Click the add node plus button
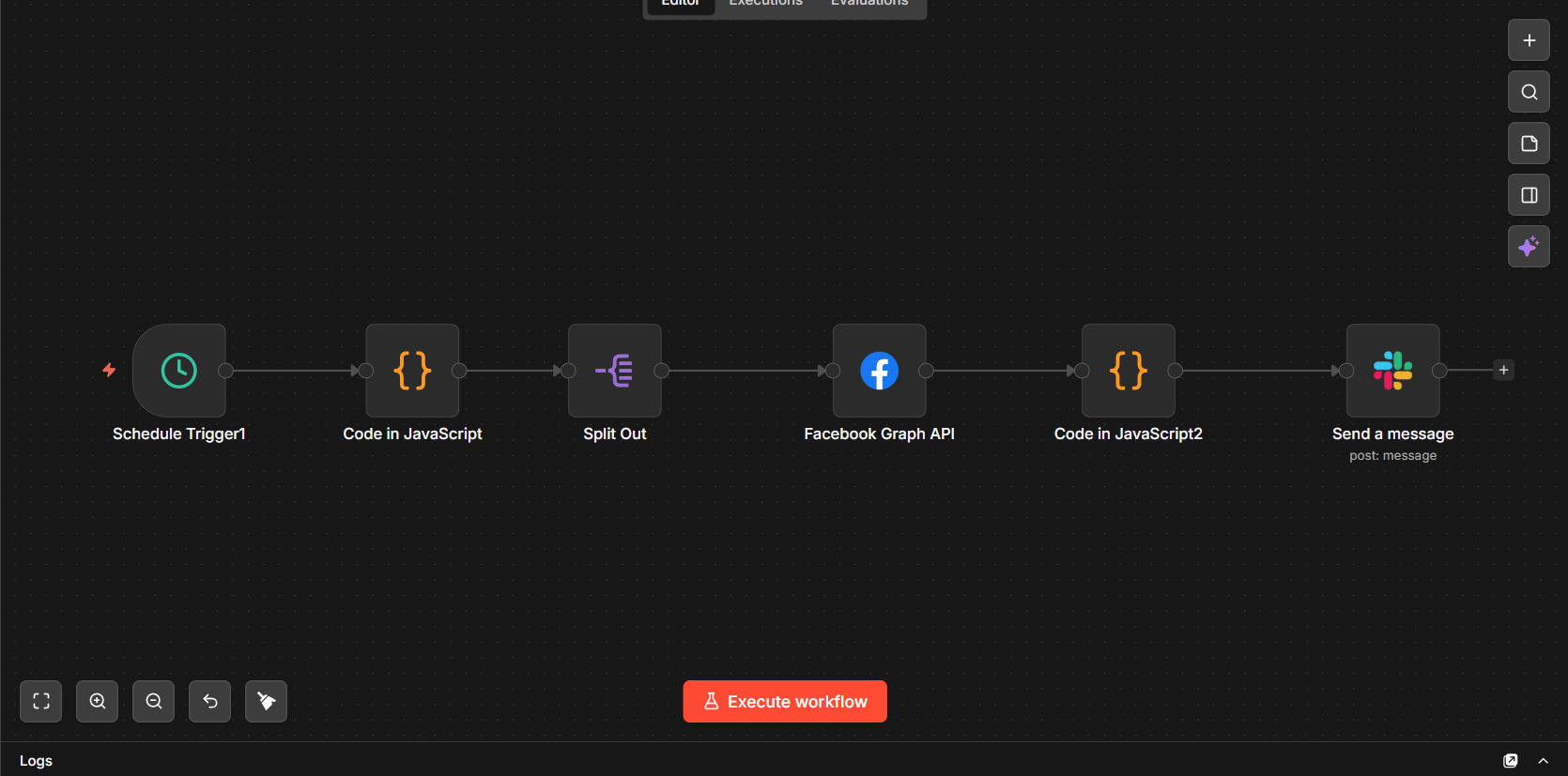The height and width of the screenshot is (776, 1568). click(1529, 40)
